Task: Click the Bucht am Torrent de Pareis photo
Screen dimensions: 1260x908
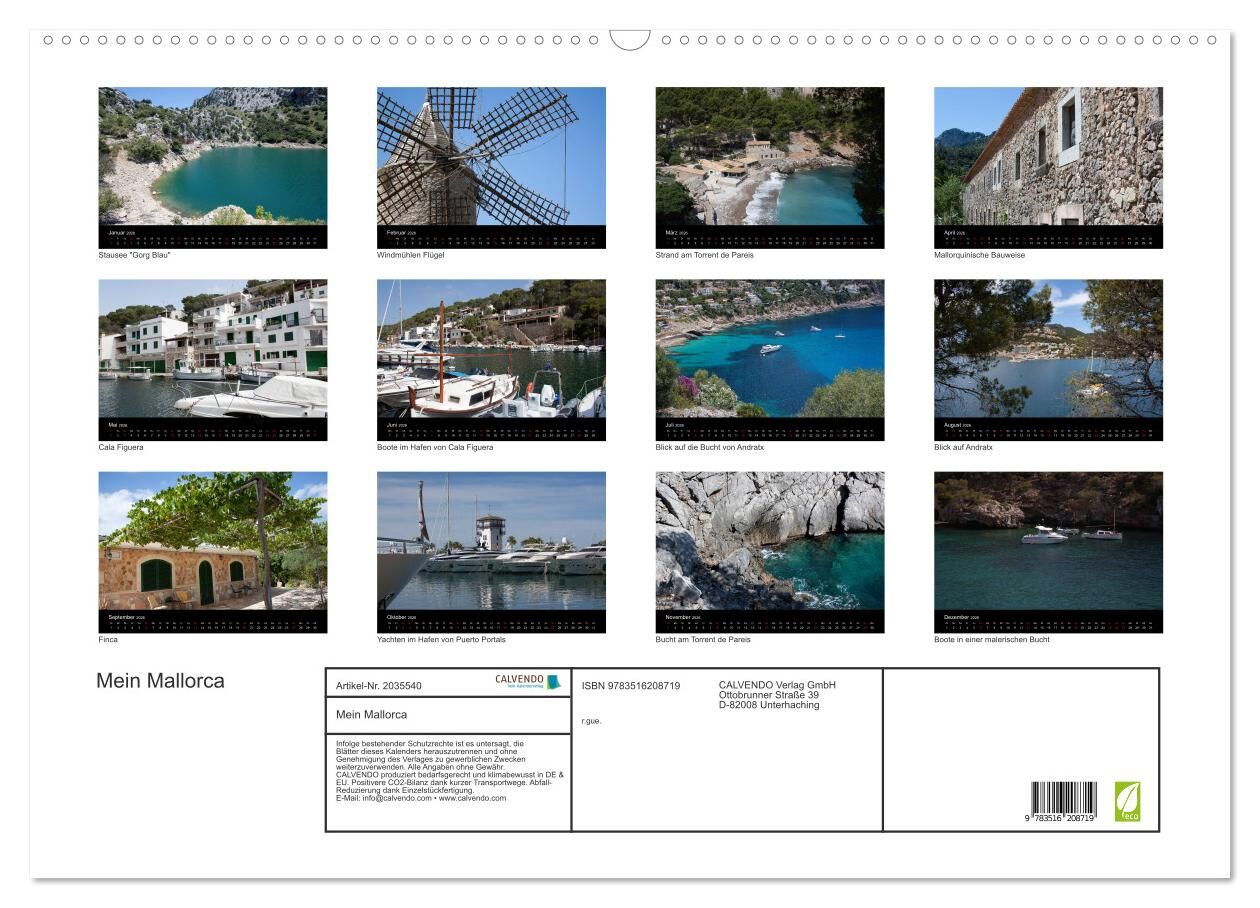Action: click(769, 541)
